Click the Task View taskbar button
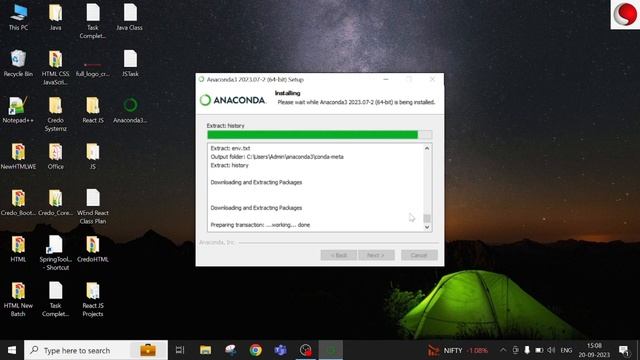The width and height of the screenshot is (640, 360). (x=180, y=350)
